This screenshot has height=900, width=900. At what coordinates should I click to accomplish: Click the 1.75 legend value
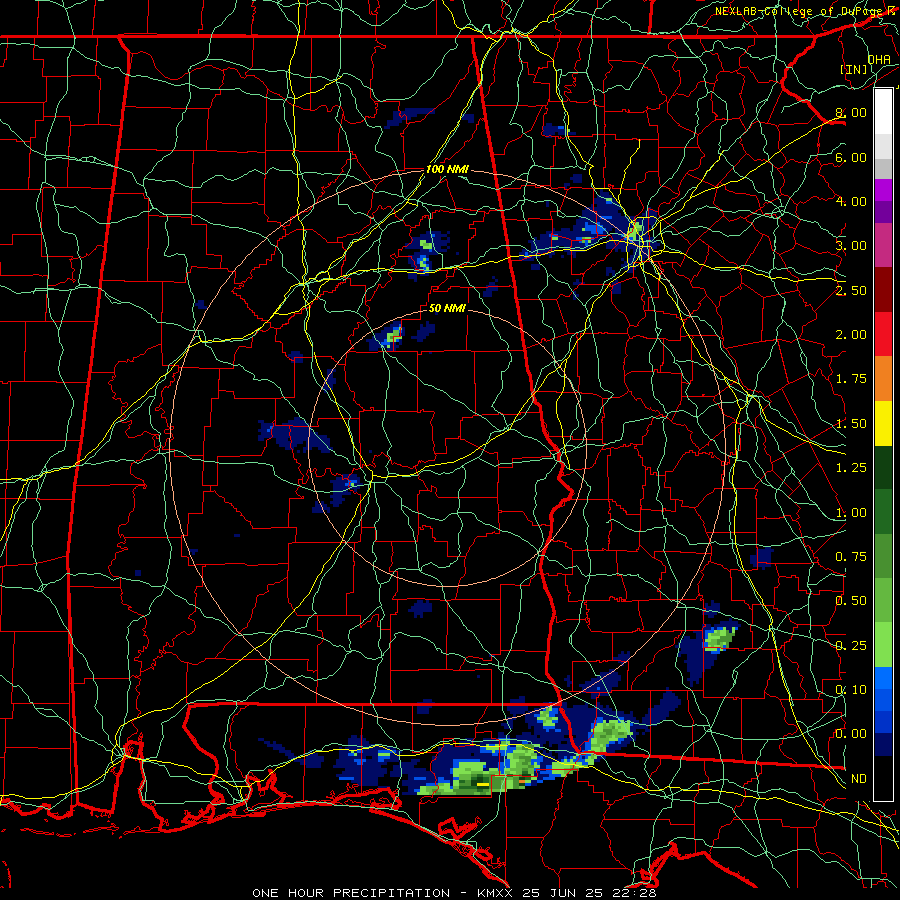pos(851,379)
